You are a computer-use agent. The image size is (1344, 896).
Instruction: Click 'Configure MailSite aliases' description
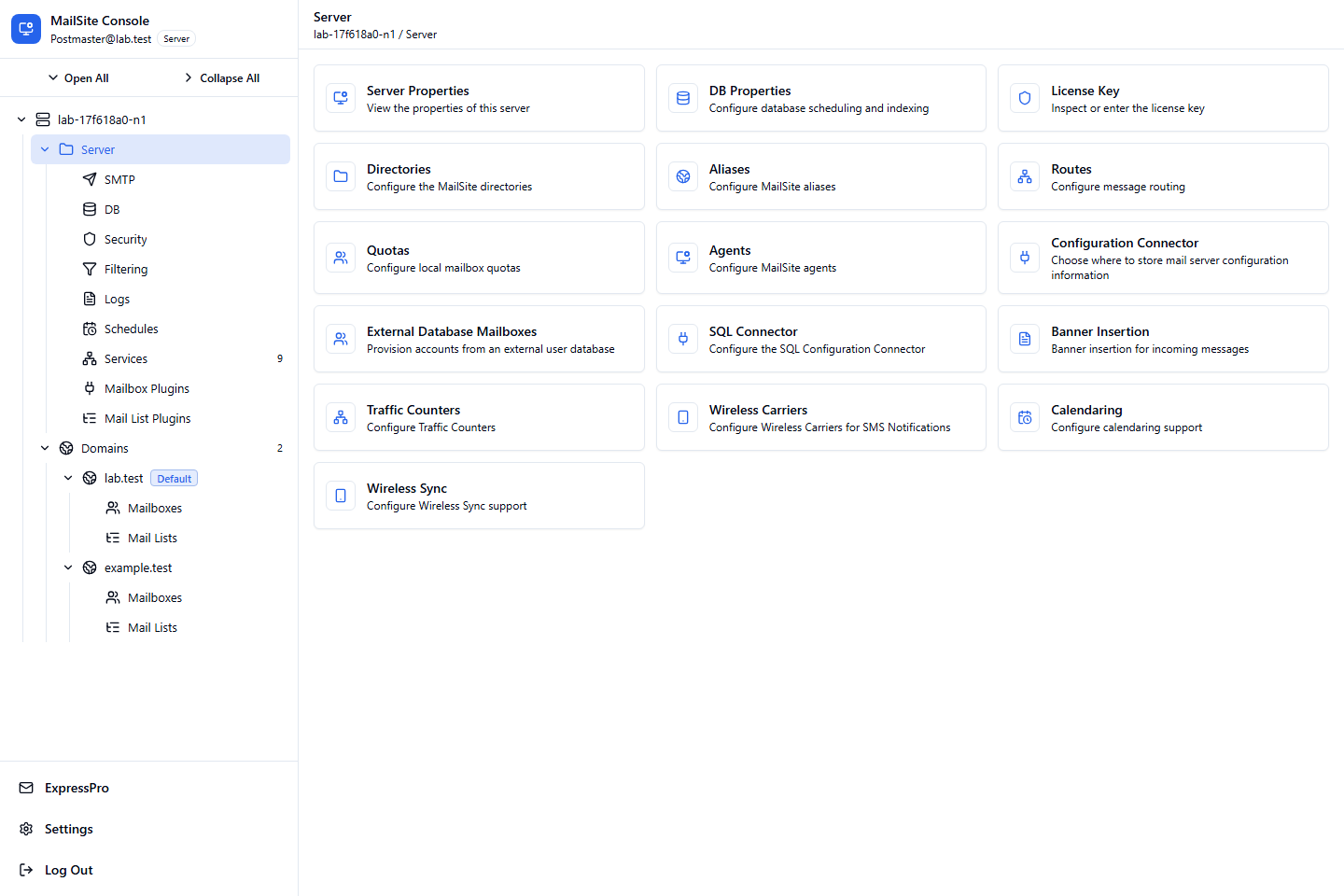(773, 187)
